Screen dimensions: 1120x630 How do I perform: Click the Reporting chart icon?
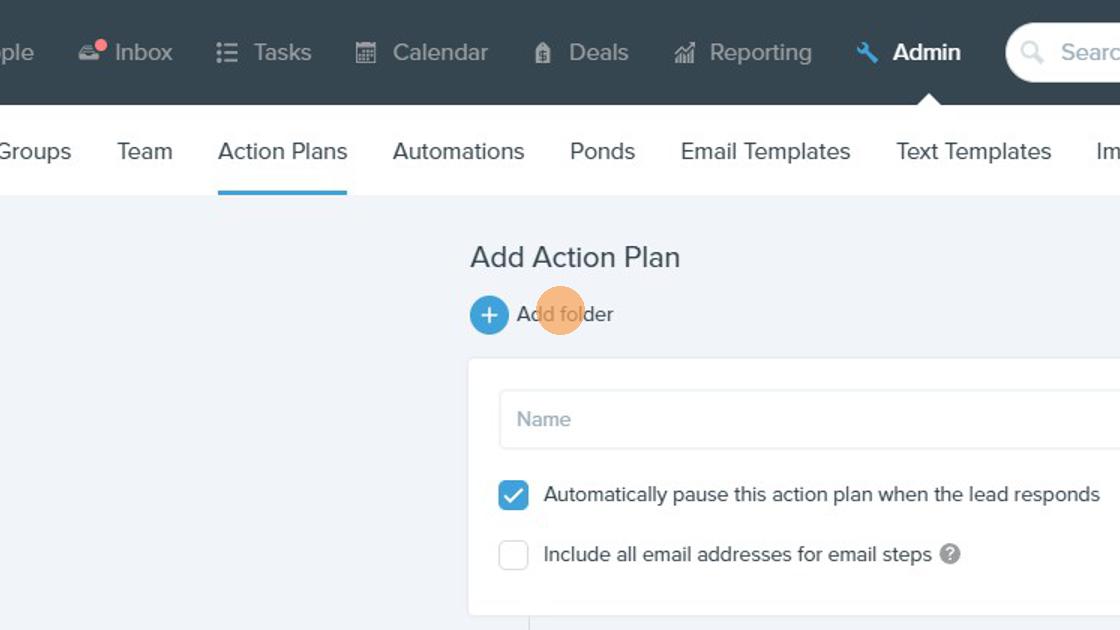coord(684,53)
